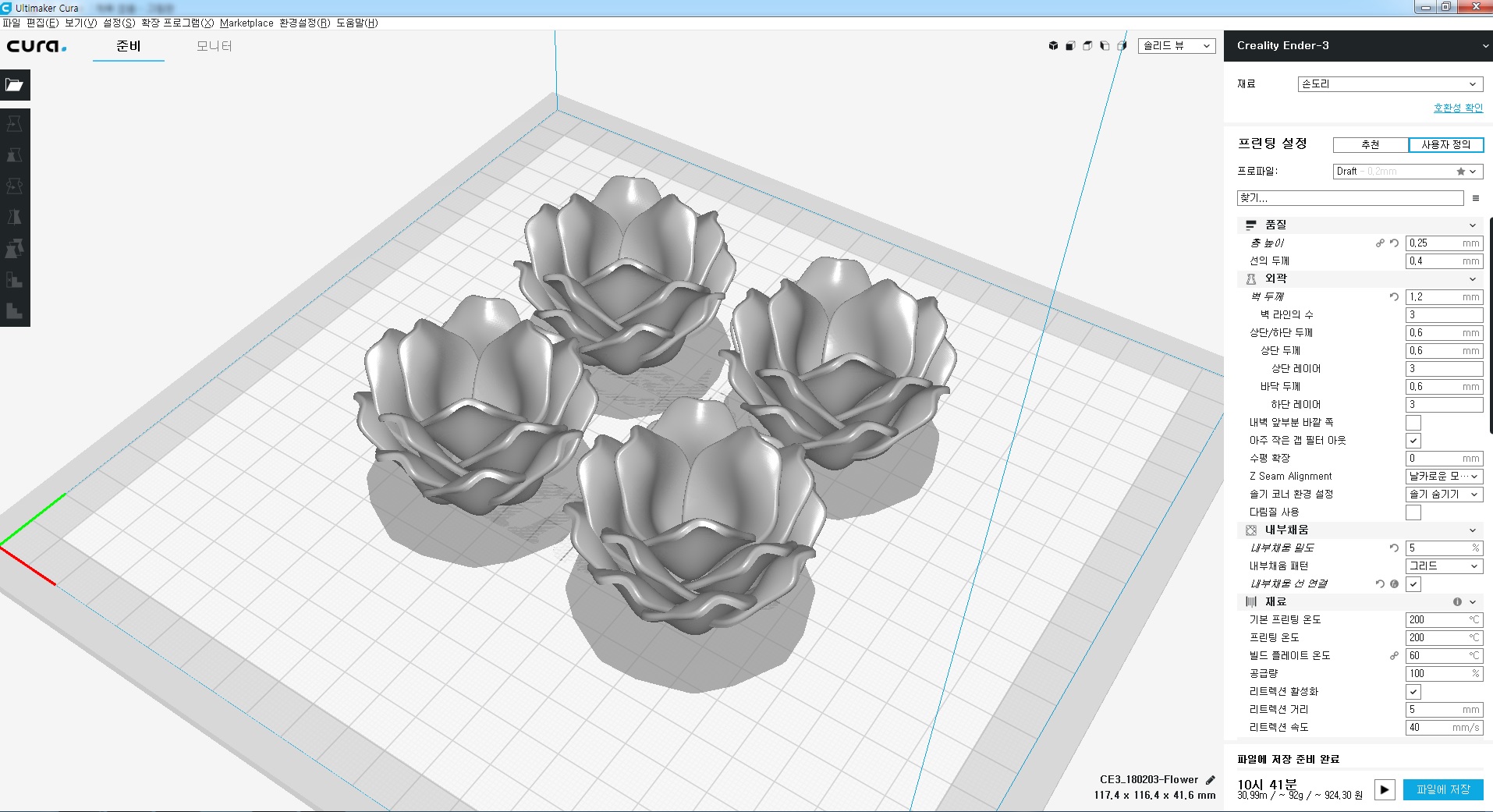Click the 프린팅 온도 value field
This screenshot has height=812, width=1493.
(x=1444, y=638)
